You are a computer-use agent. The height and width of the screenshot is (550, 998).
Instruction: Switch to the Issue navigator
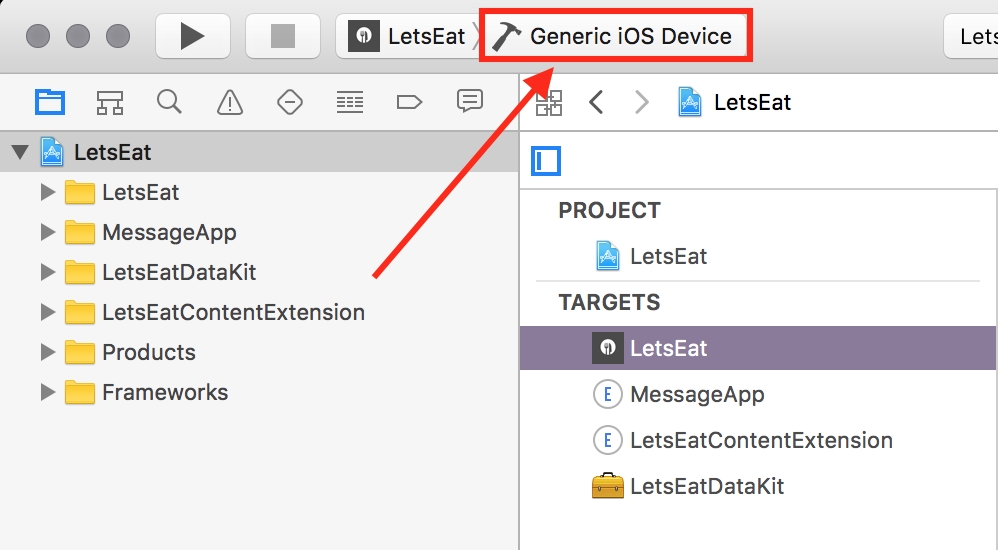(230, 102)
